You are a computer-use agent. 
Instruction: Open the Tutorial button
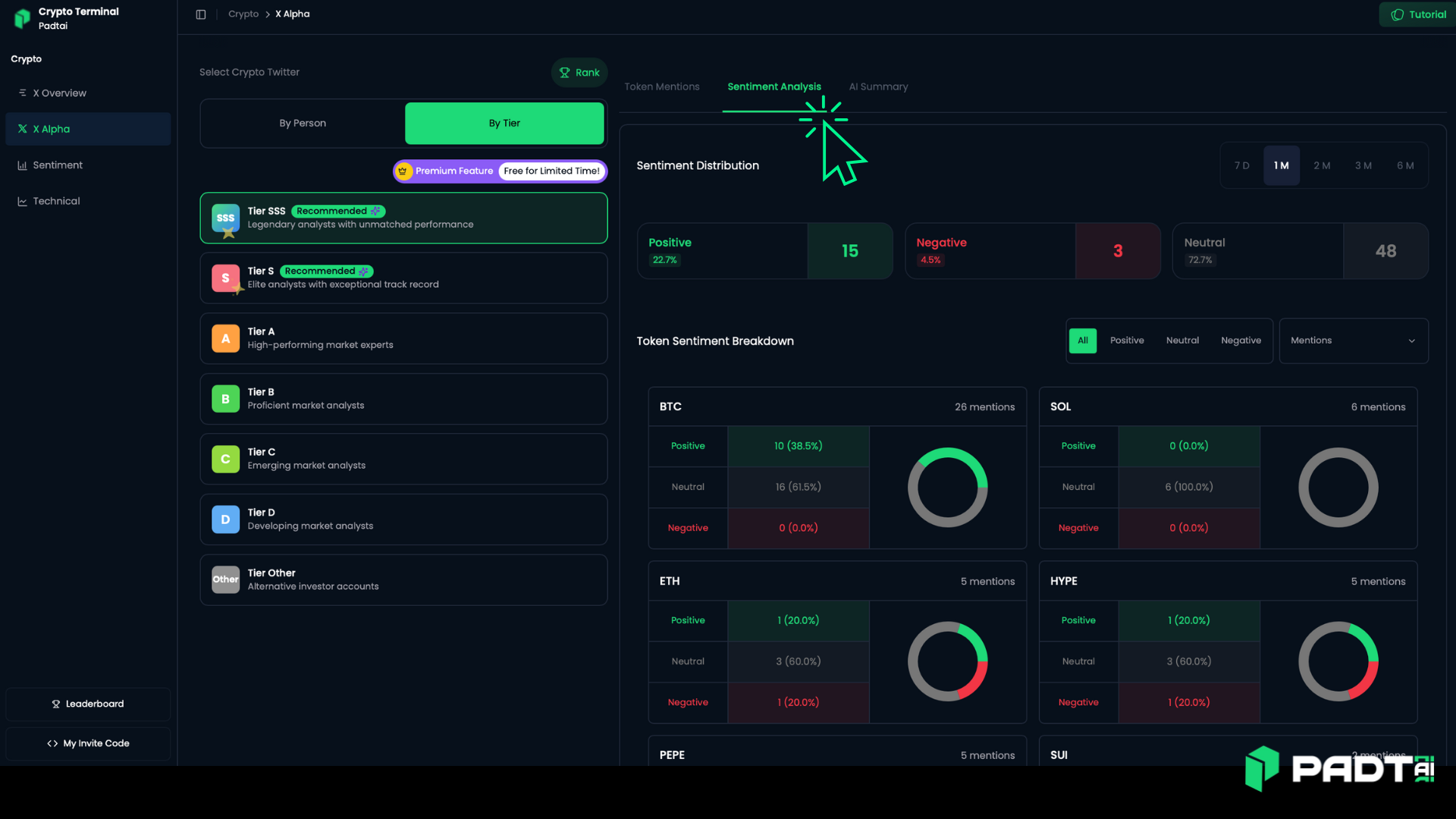[1418, 14]
